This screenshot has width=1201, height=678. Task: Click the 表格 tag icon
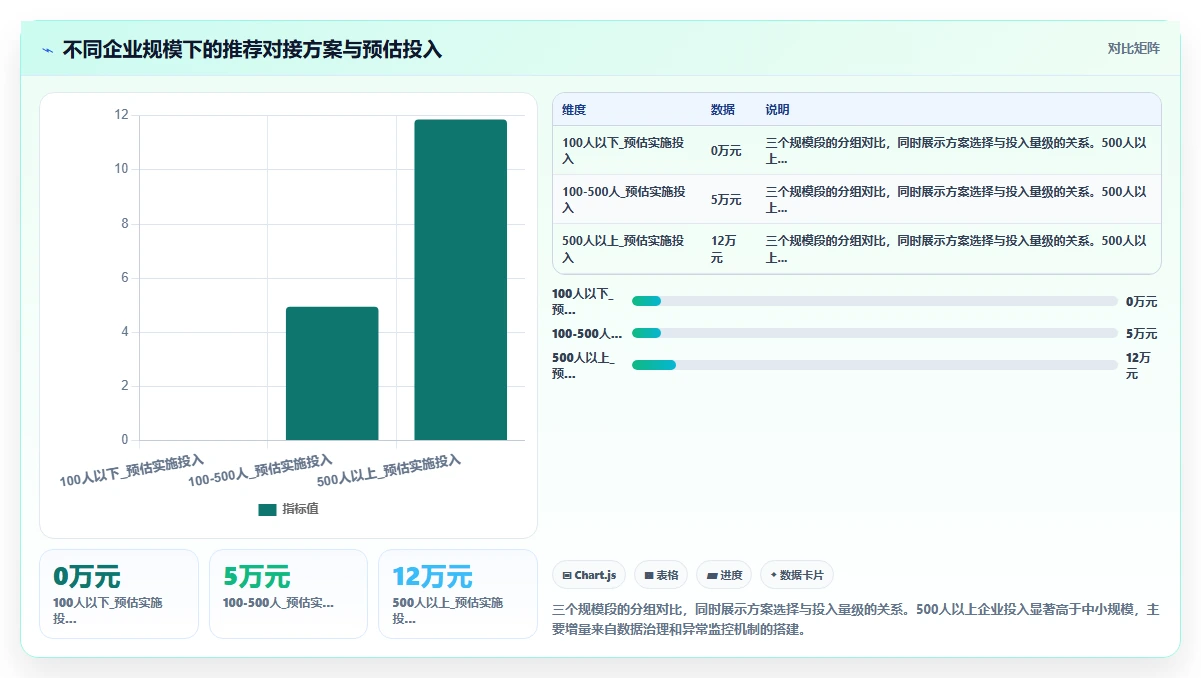pyautogui.click(x=649, y=576)
